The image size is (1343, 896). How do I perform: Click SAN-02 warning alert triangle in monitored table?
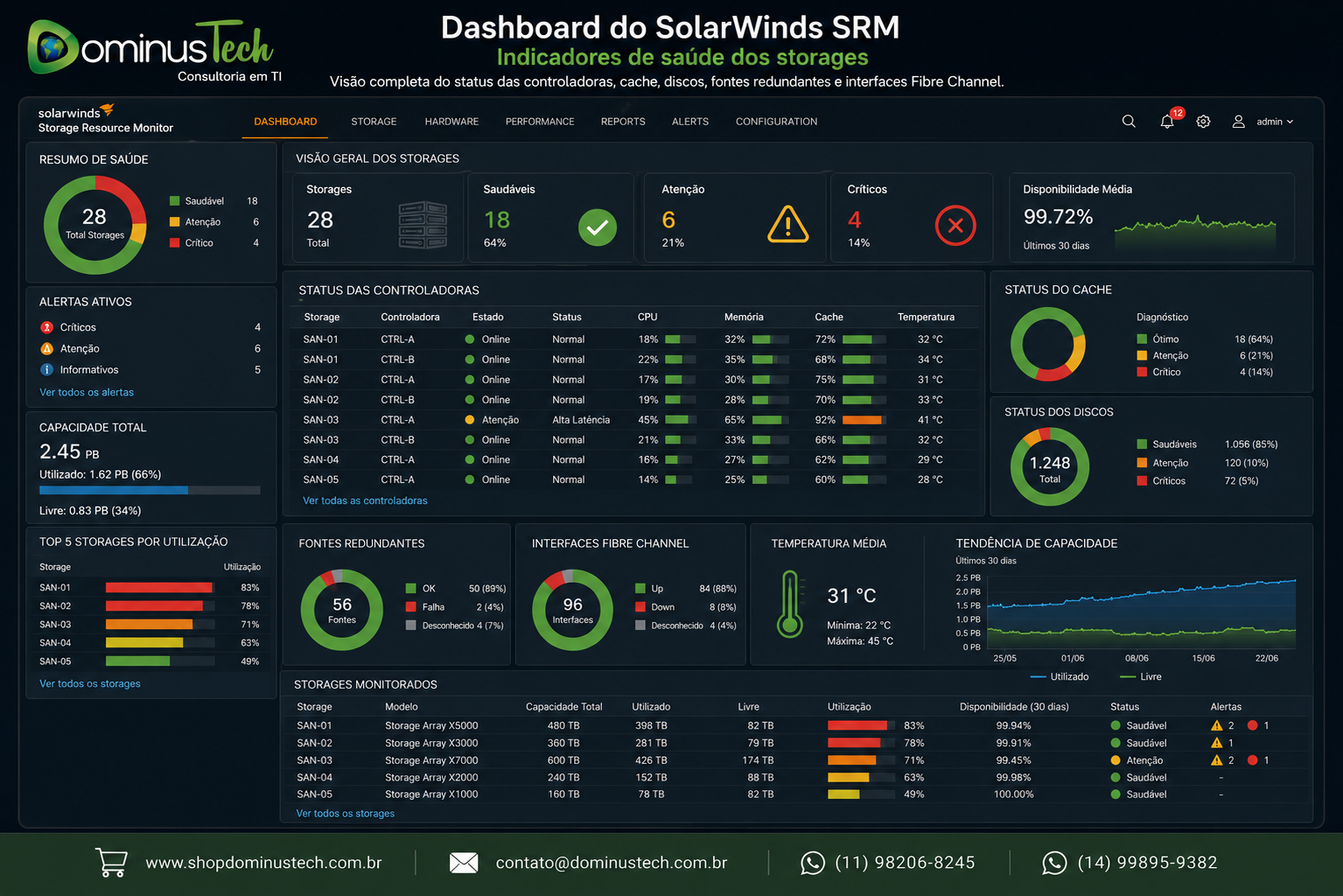1216,743
